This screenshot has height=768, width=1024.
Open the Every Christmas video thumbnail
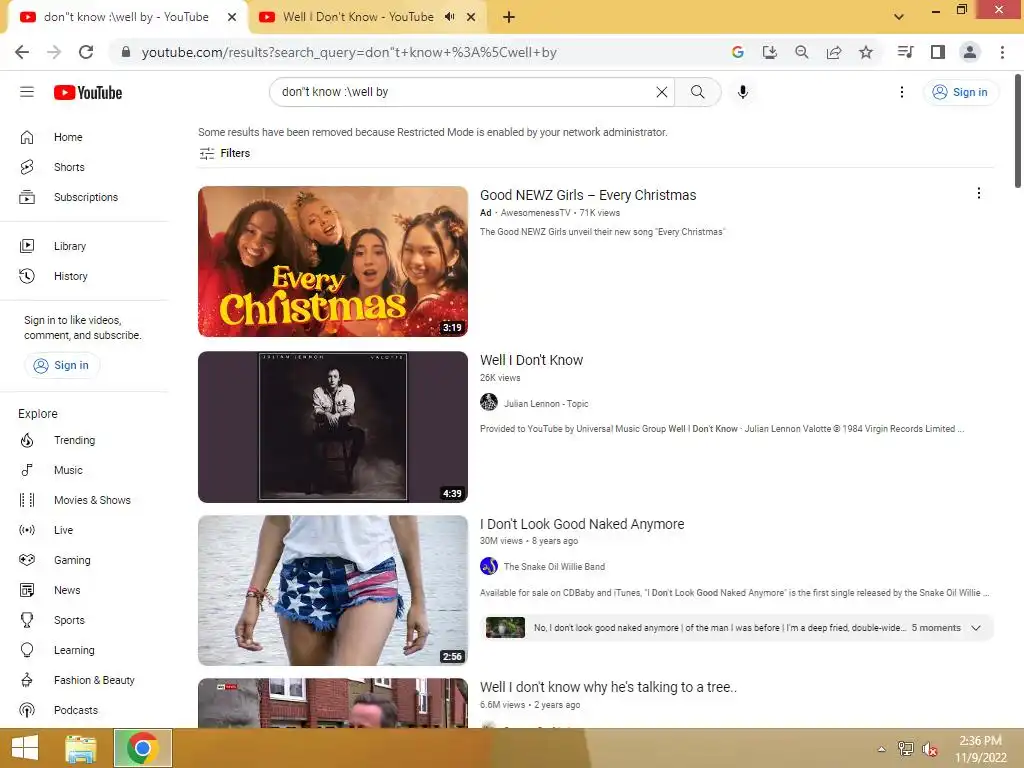332,261
